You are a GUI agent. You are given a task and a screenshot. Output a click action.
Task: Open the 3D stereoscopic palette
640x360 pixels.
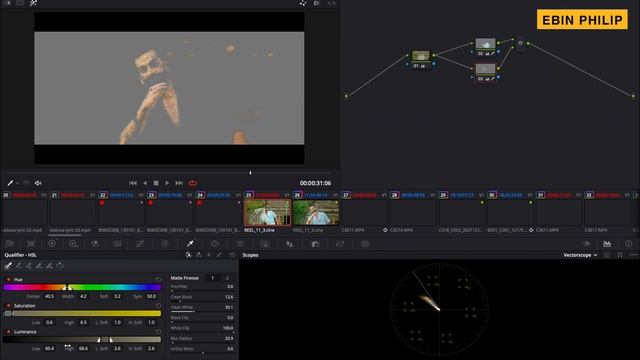point(365,244)
